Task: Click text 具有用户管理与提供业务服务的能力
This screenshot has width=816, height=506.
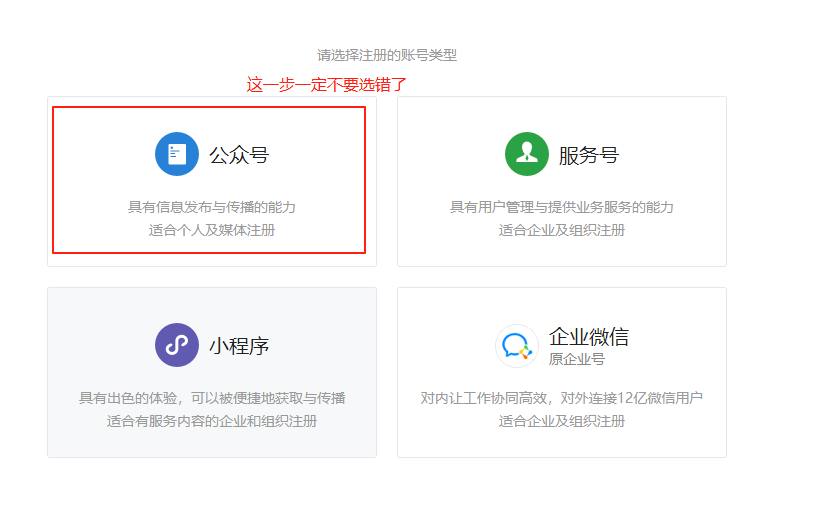Action: 562,207
